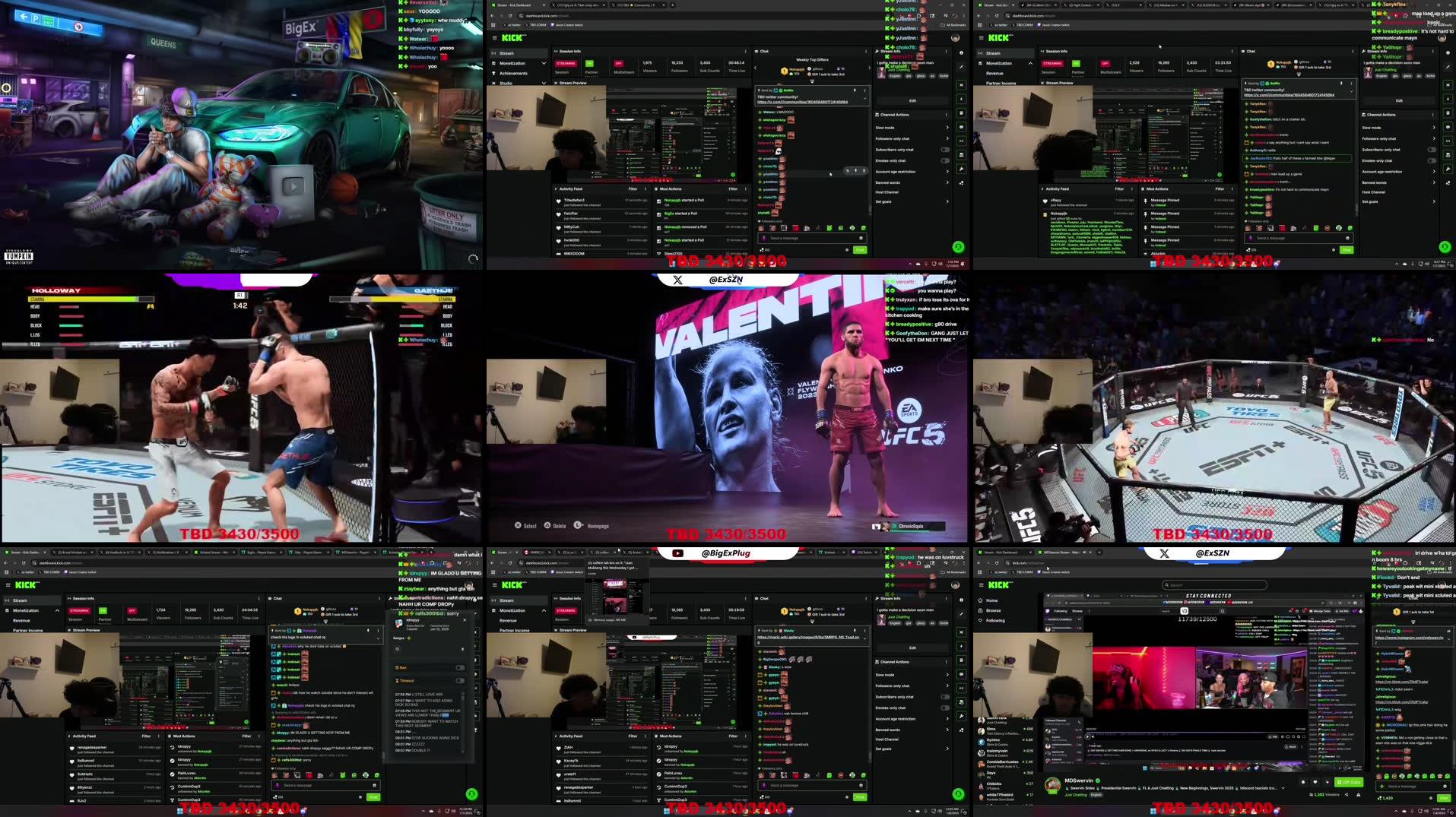
Task: Collapse pinned message in top-middle chat
Action: (864, 98)
